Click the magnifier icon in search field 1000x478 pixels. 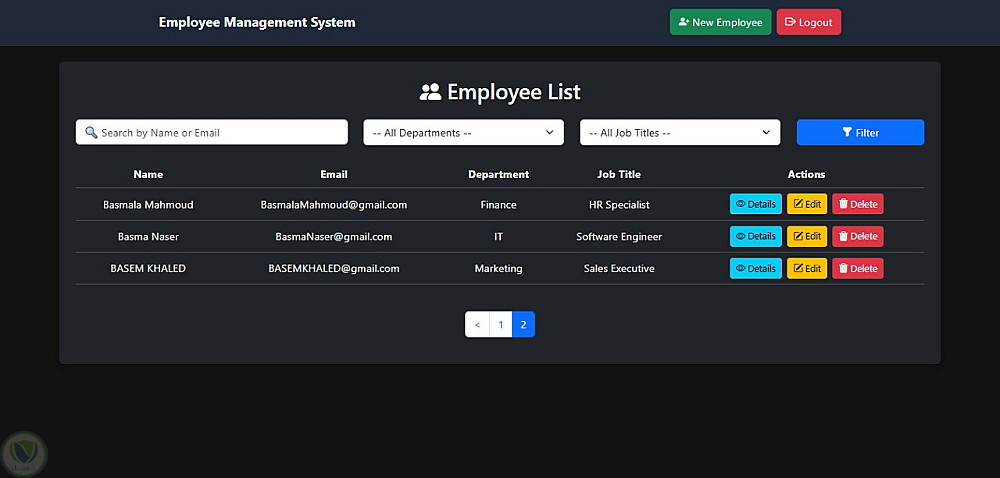[x=91, y=133]
